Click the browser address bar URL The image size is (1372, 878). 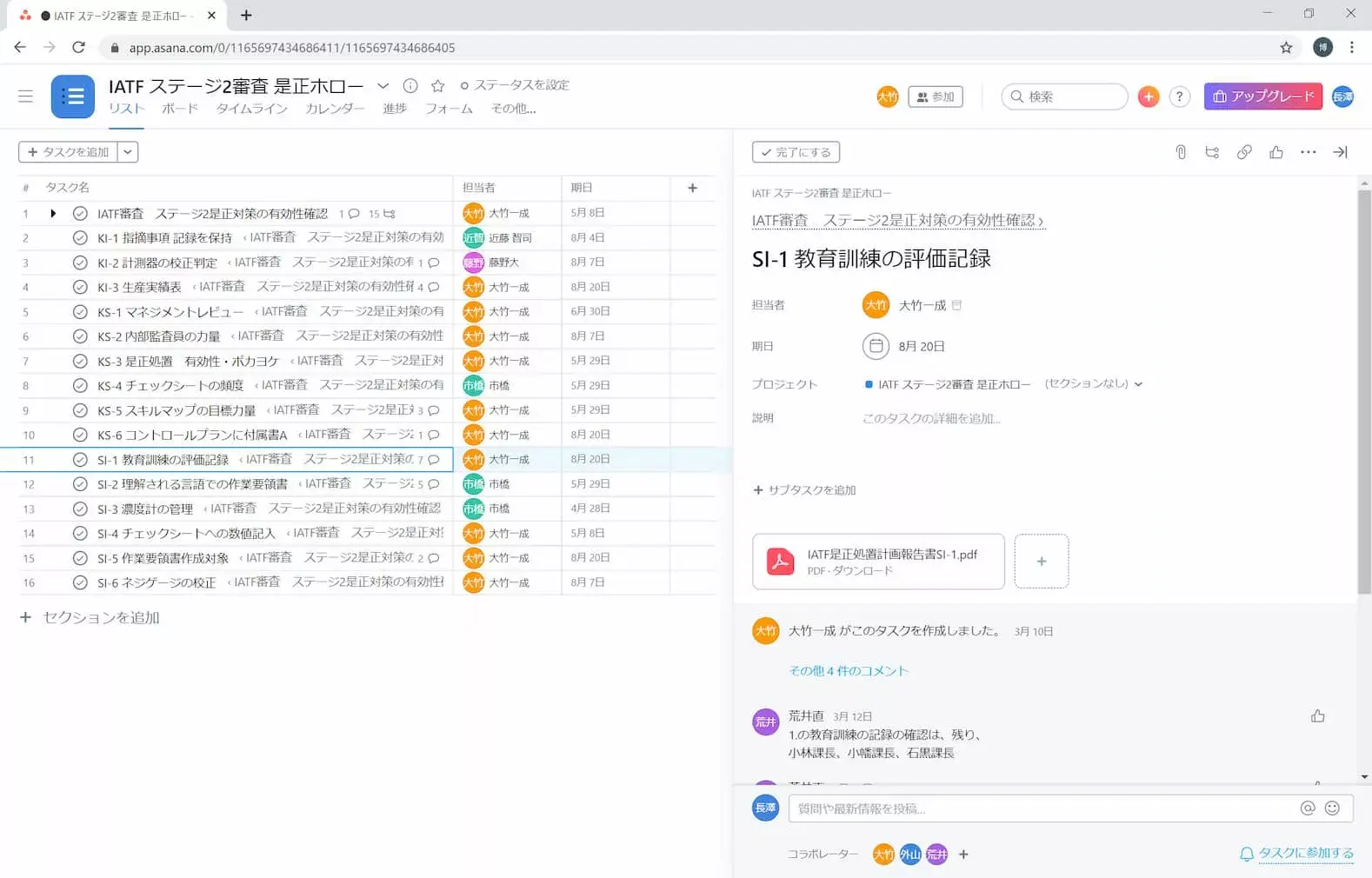tap(292, 48)
